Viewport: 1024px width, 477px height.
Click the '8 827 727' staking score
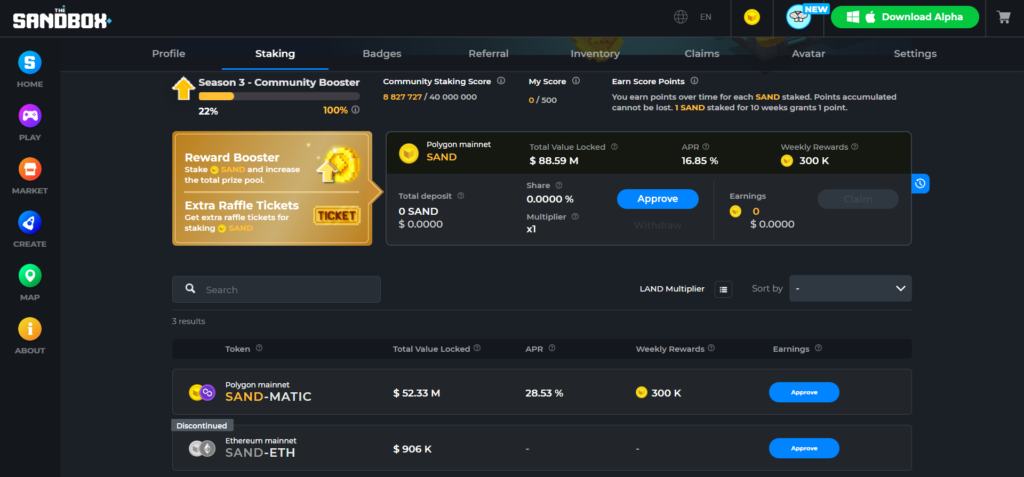pyautogui.click(x=402, y=97)
